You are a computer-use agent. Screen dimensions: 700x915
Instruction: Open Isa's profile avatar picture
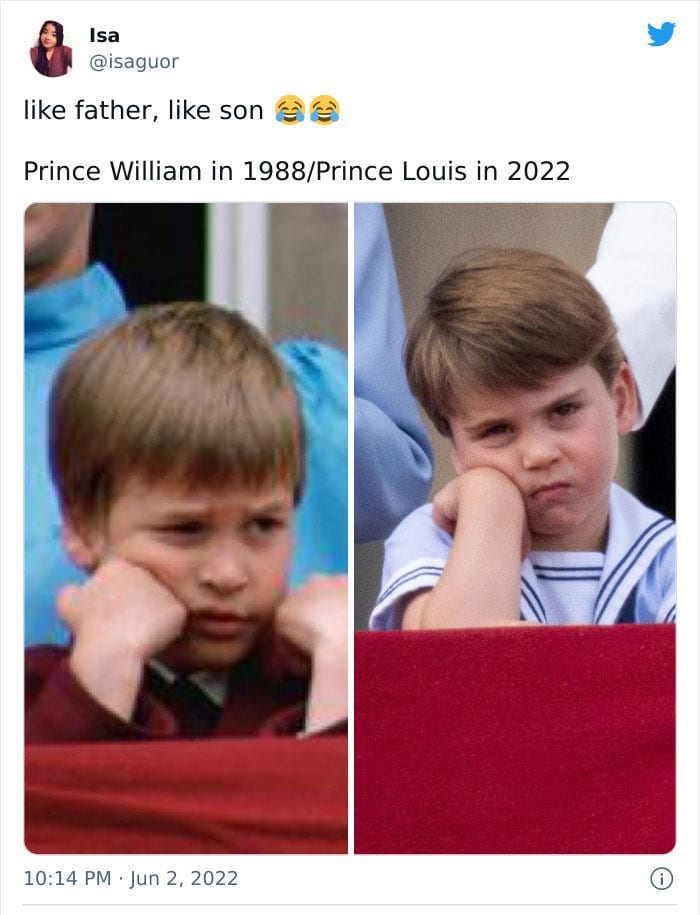tap(51, 48)
